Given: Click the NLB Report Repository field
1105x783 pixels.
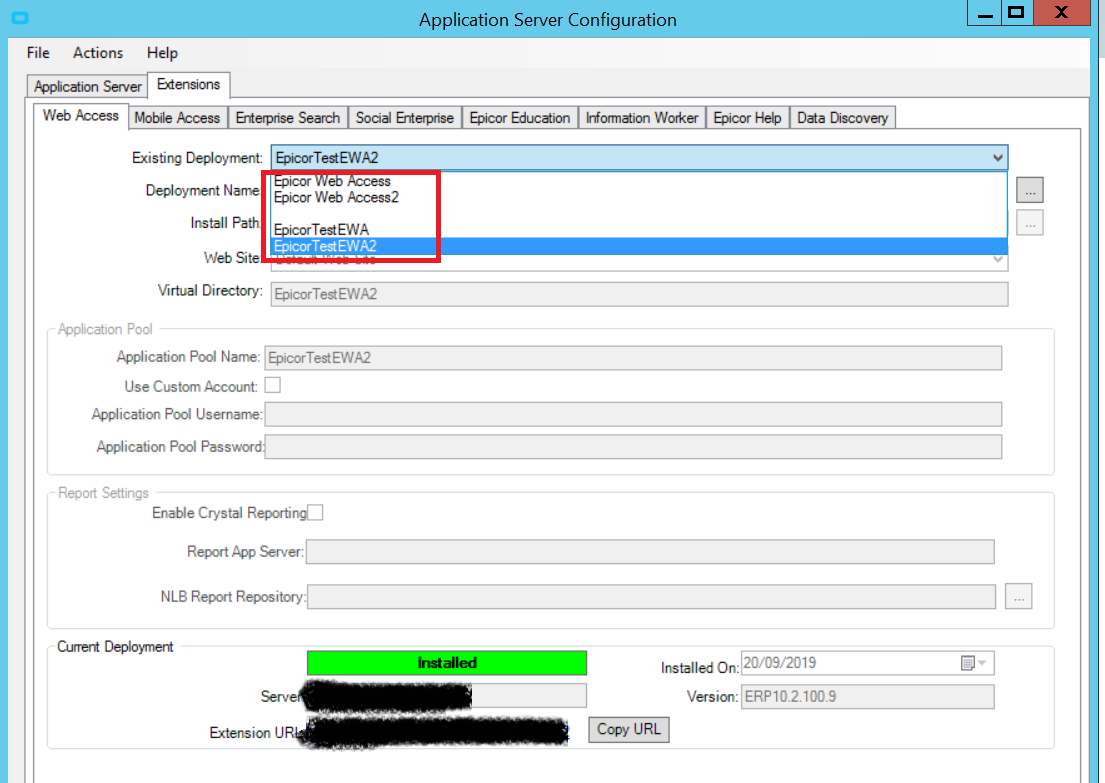Looking at the screenshot, I should click(x=651, y=596).
